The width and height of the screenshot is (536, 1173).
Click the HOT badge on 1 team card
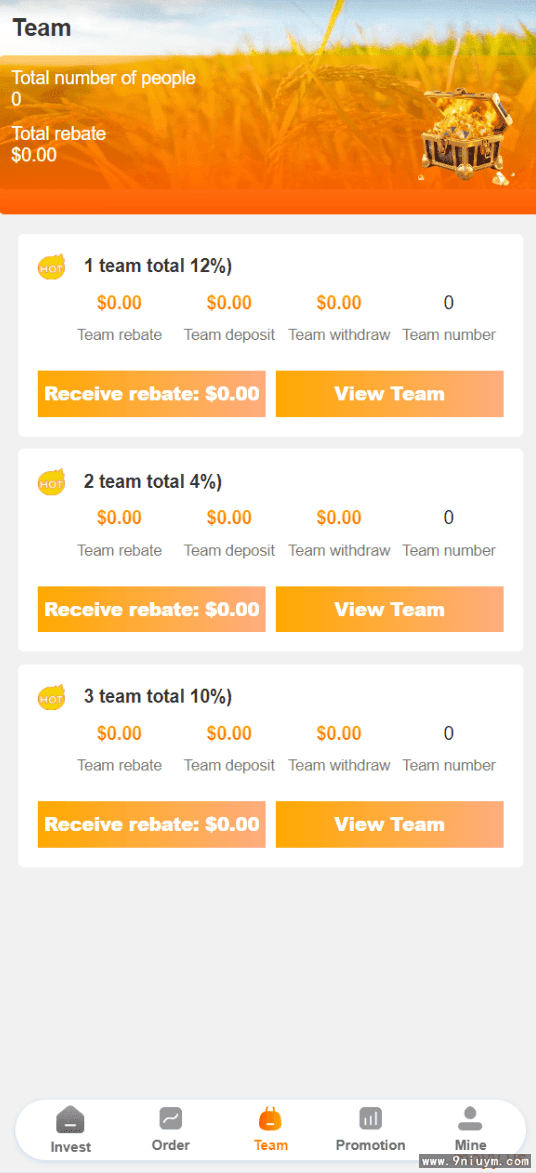(x=52, y=266)
